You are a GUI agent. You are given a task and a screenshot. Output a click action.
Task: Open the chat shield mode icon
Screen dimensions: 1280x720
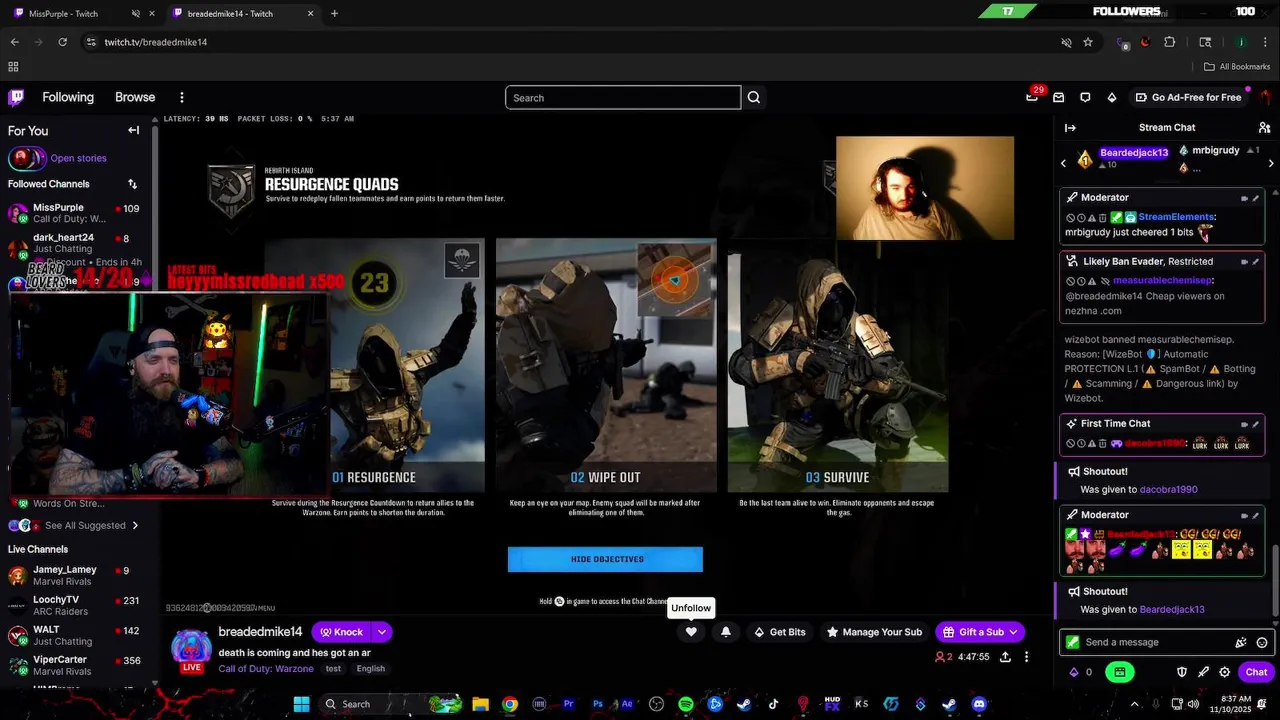(1181, 672)
